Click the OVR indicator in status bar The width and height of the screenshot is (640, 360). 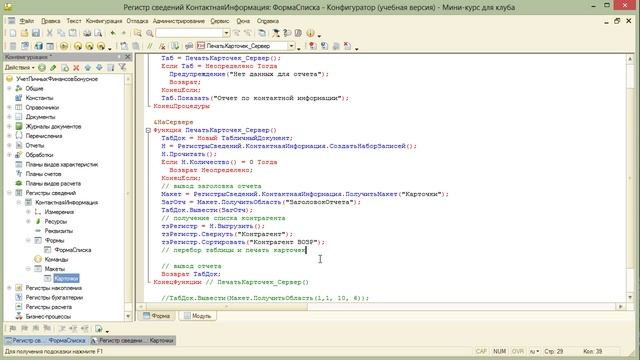pyautogui.click(x=517, y=351)
